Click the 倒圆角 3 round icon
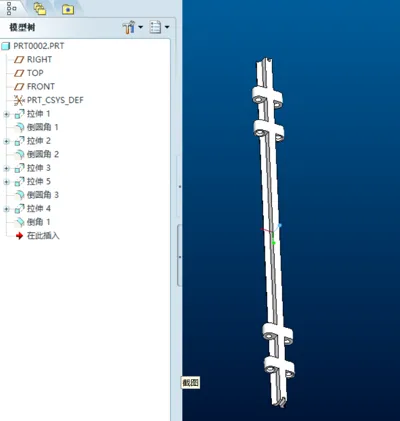The height and width of the screenshot is (421, 400). [20, 195]
